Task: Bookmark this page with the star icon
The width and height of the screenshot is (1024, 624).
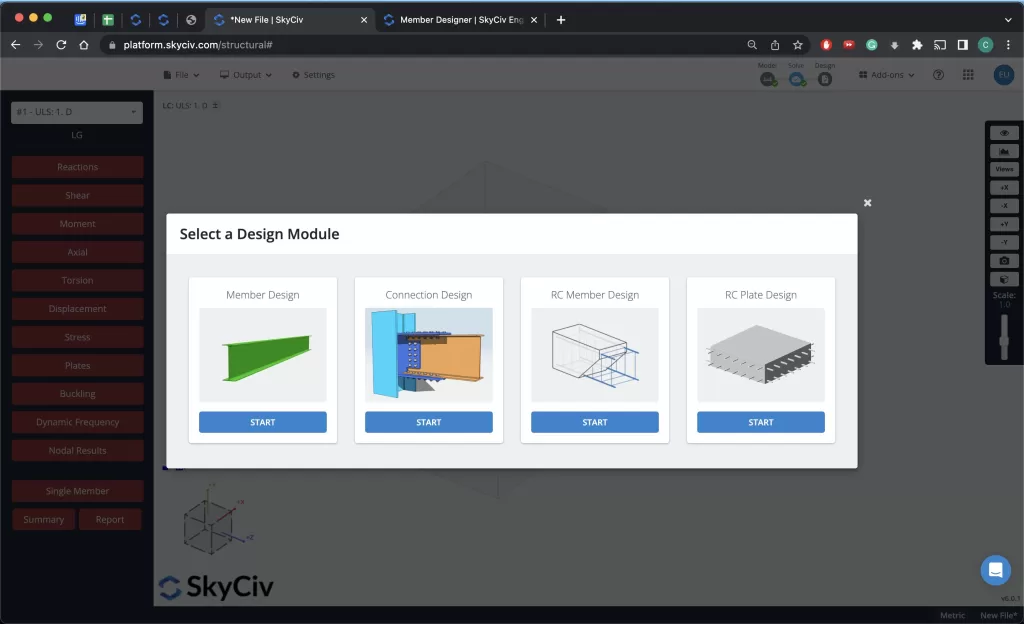Action: [x=797, y=45]
